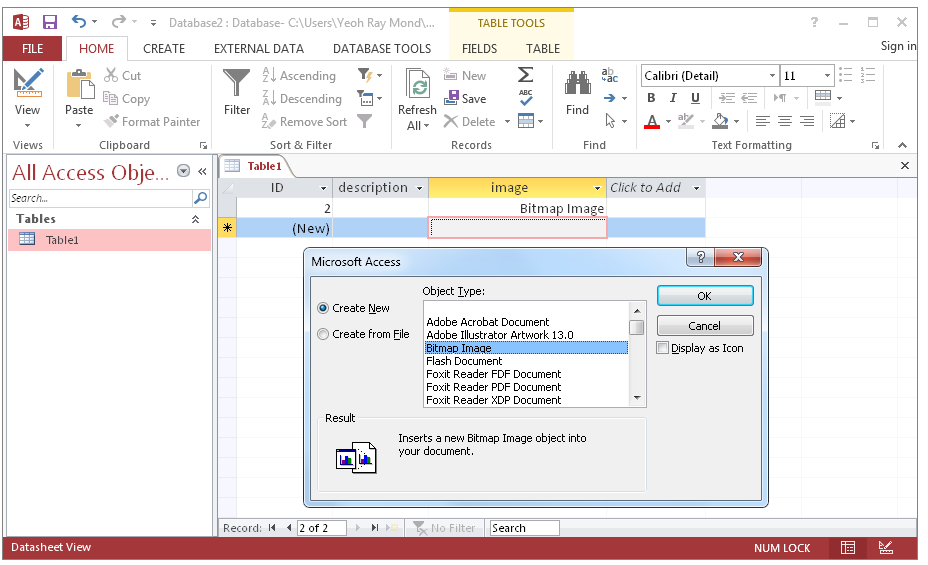
Task: Expand the image column dropdown arrow
Action: (597, 188)
